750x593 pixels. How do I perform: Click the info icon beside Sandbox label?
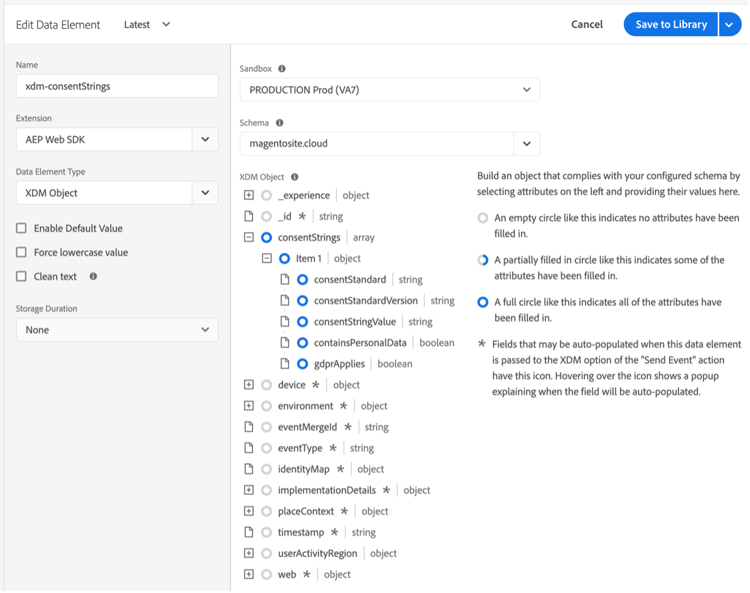(281, 69)
